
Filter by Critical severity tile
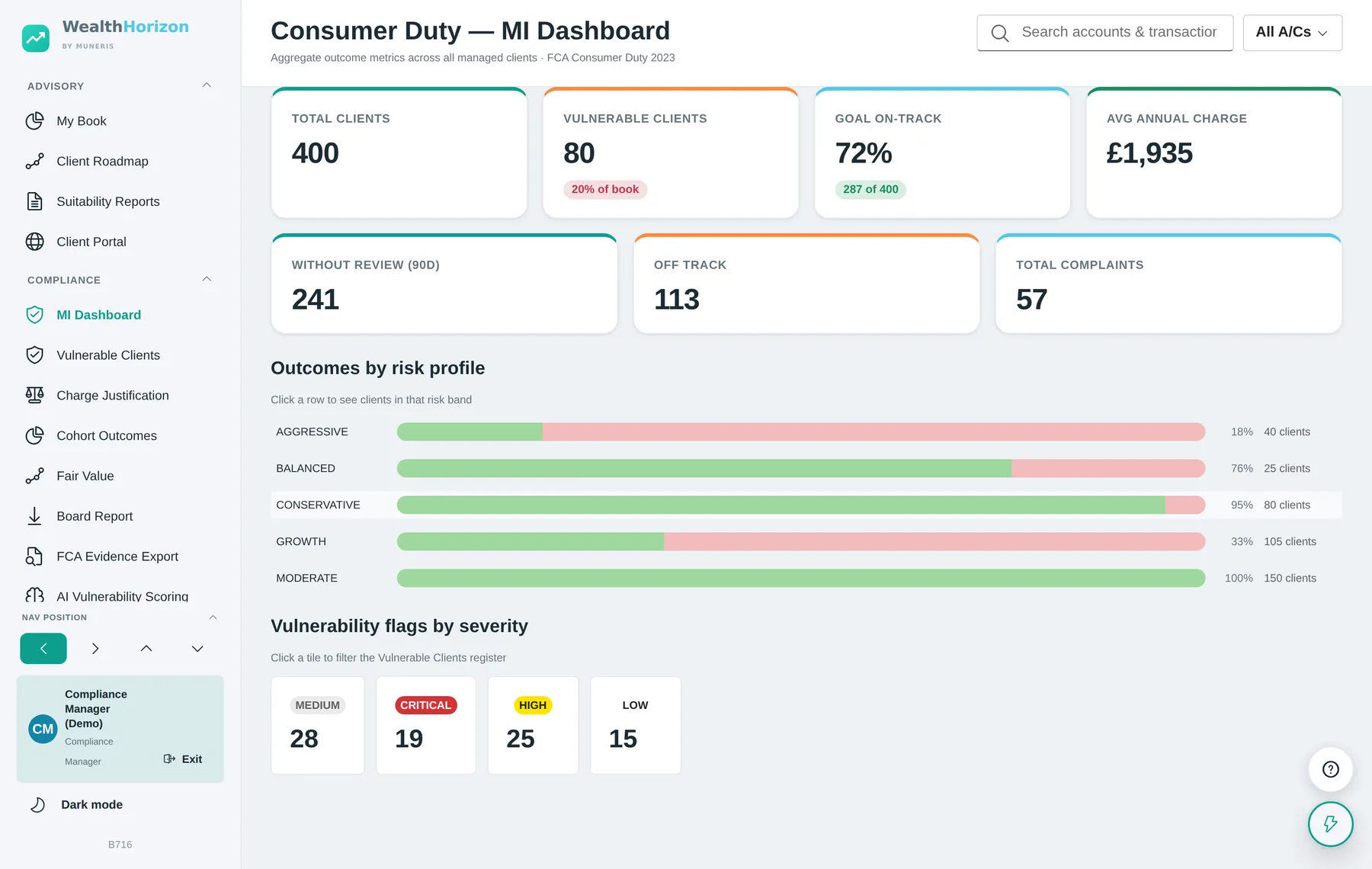(x=426, y=725)
